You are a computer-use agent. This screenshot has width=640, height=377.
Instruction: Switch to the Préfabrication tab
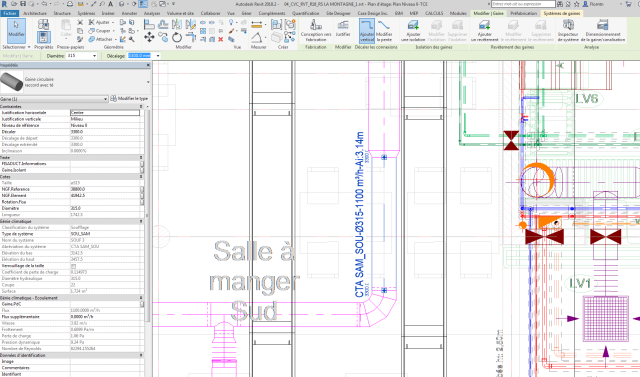tap(523, 13)
